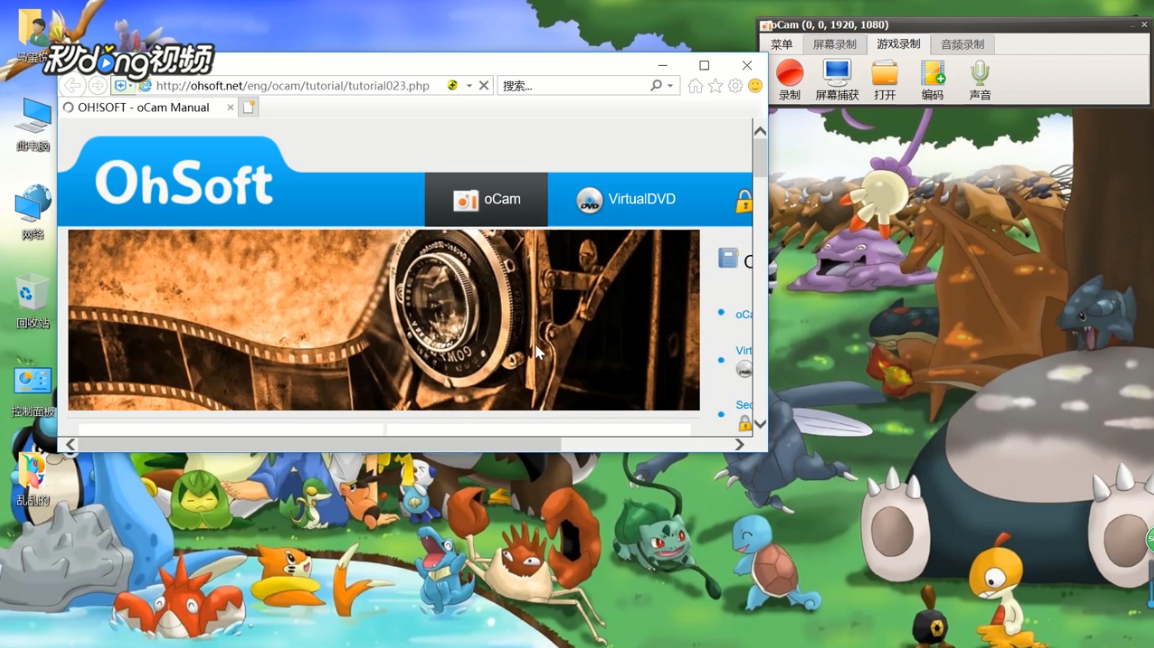Stop page loading with X button
This screenshot has width=1154, height=648.
tap(484, 85)
